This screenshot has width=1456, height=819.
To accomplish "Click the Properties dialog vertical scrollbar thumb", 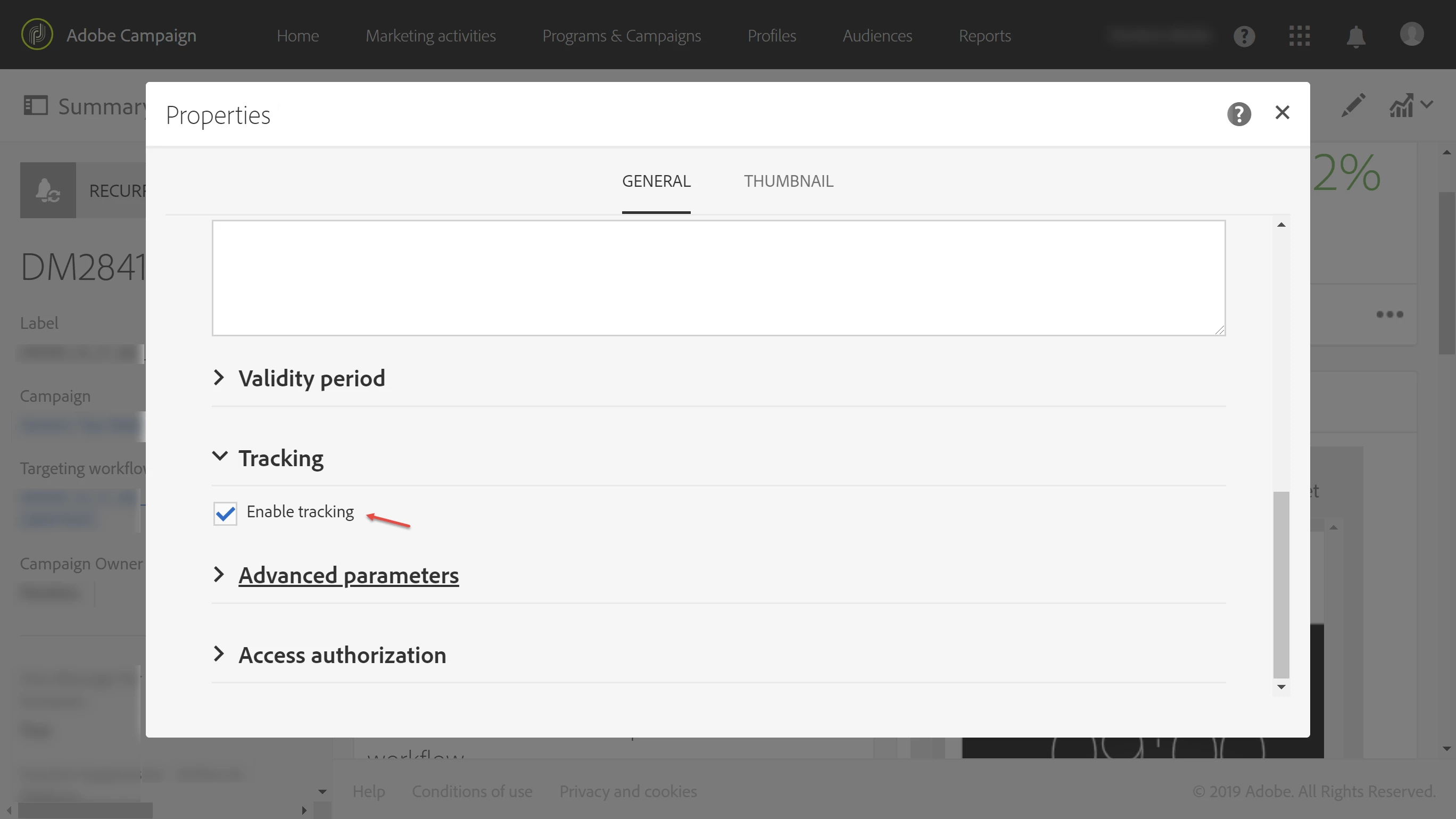I will tap(1281, 584).
